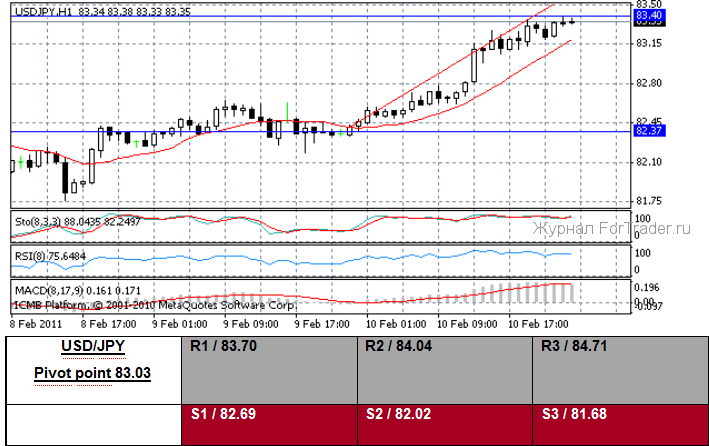Image resolution: width=709 pixels, height=446 pixels.
Task: Click the 8 Feb 2011 date marker
Action: (x=37, y=324)
